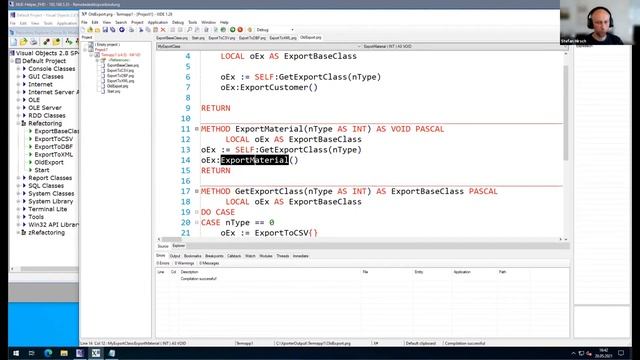Collapse the ExportMaterial method fold marker on line 11
Viewport: 640px width, 360px height.
click(x=197, y=129)
